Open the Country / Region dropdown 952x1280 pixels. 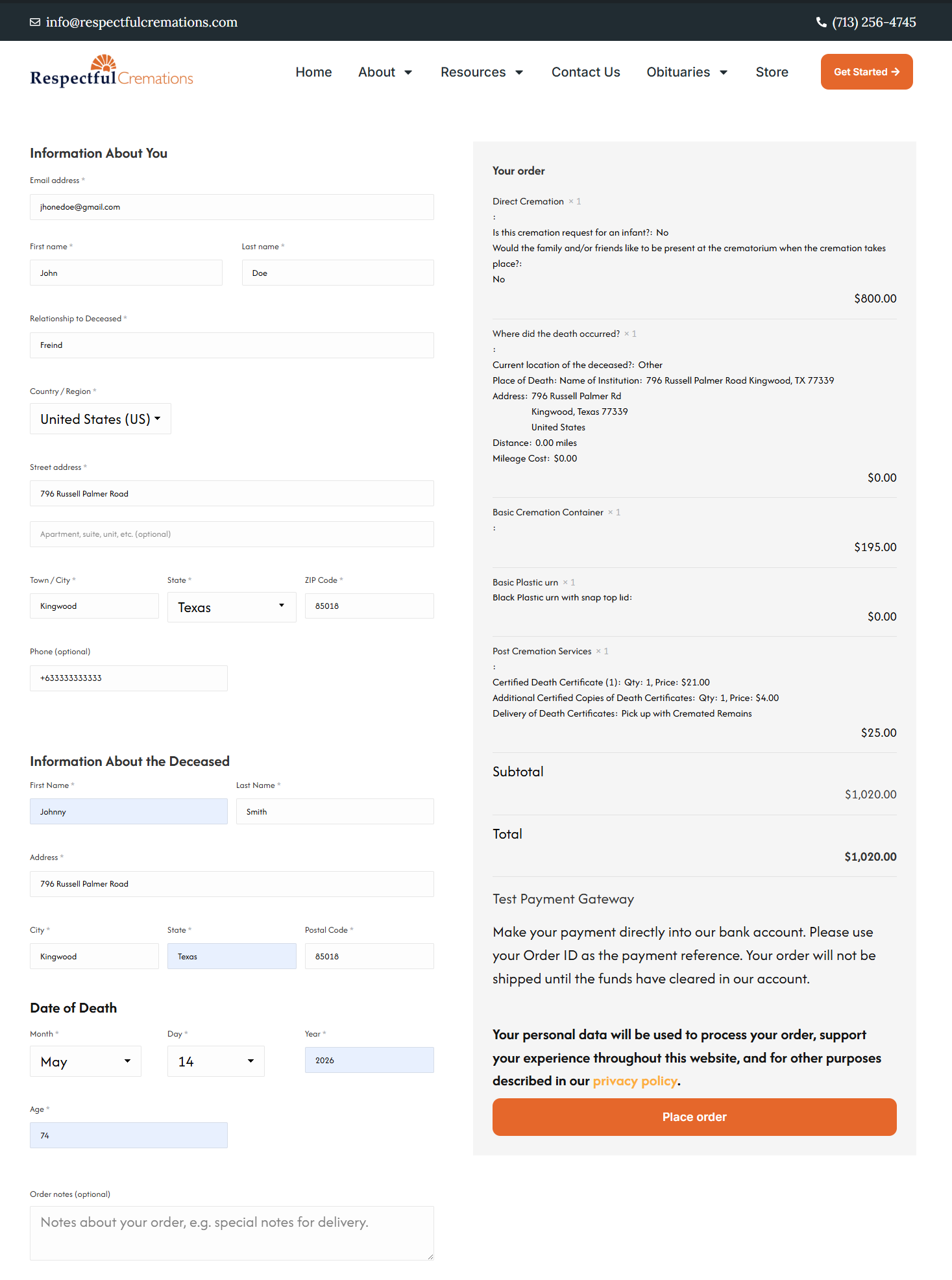101,419
